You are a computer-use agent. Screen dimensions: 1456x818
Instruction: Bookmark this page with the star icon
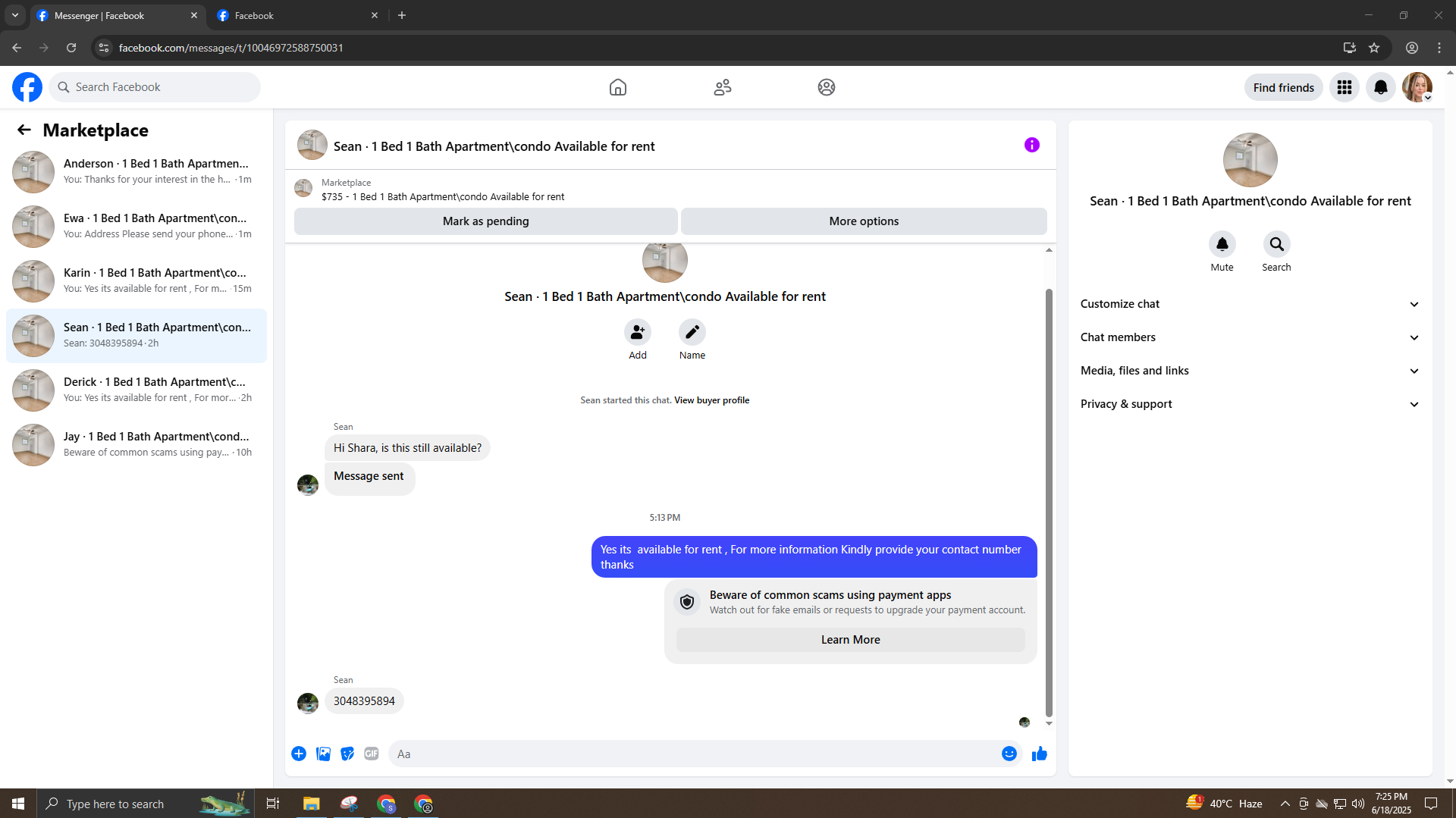(1374, 48)
